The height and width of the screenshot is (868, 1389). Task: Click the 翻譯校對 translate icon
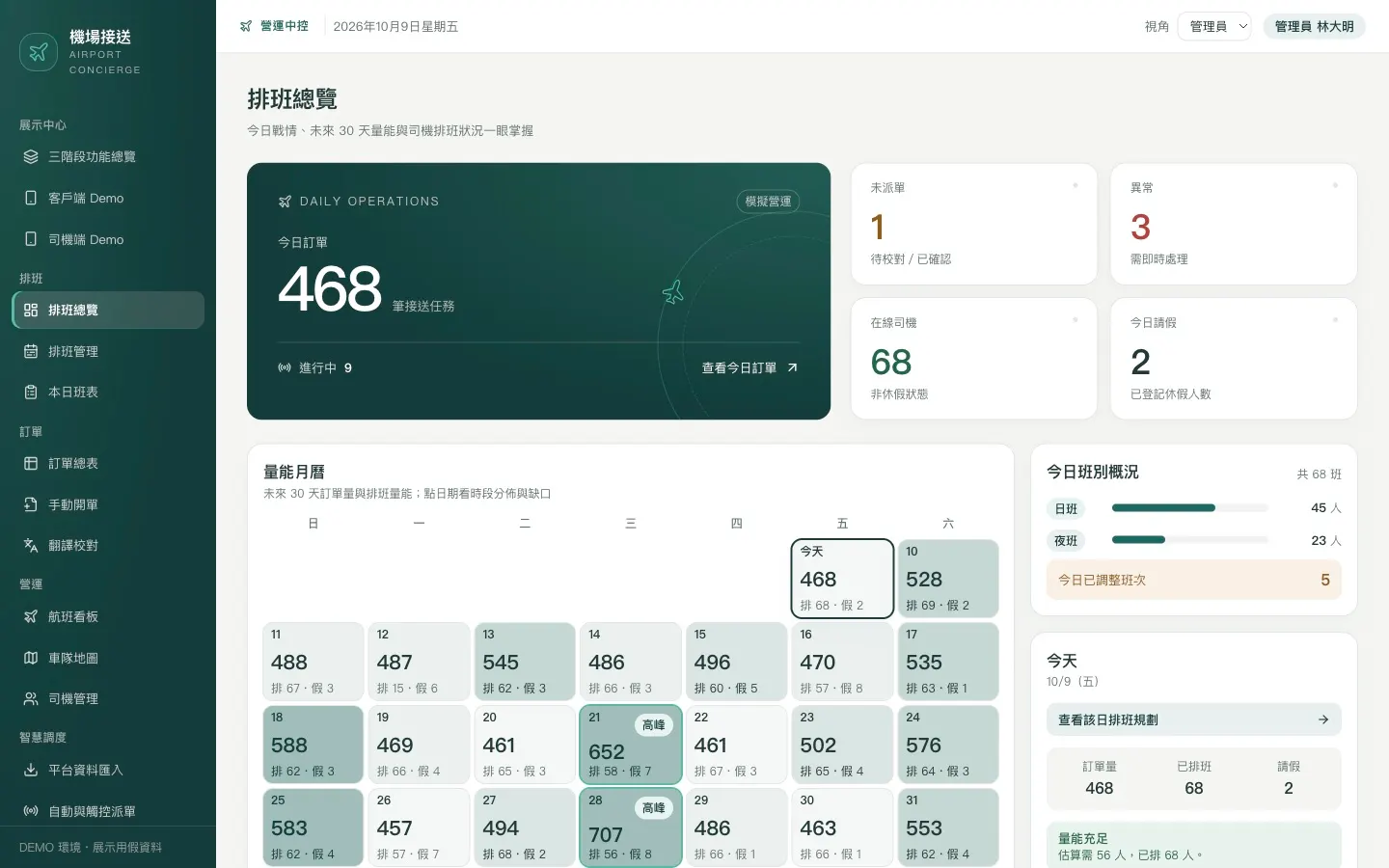click(31, 545)
